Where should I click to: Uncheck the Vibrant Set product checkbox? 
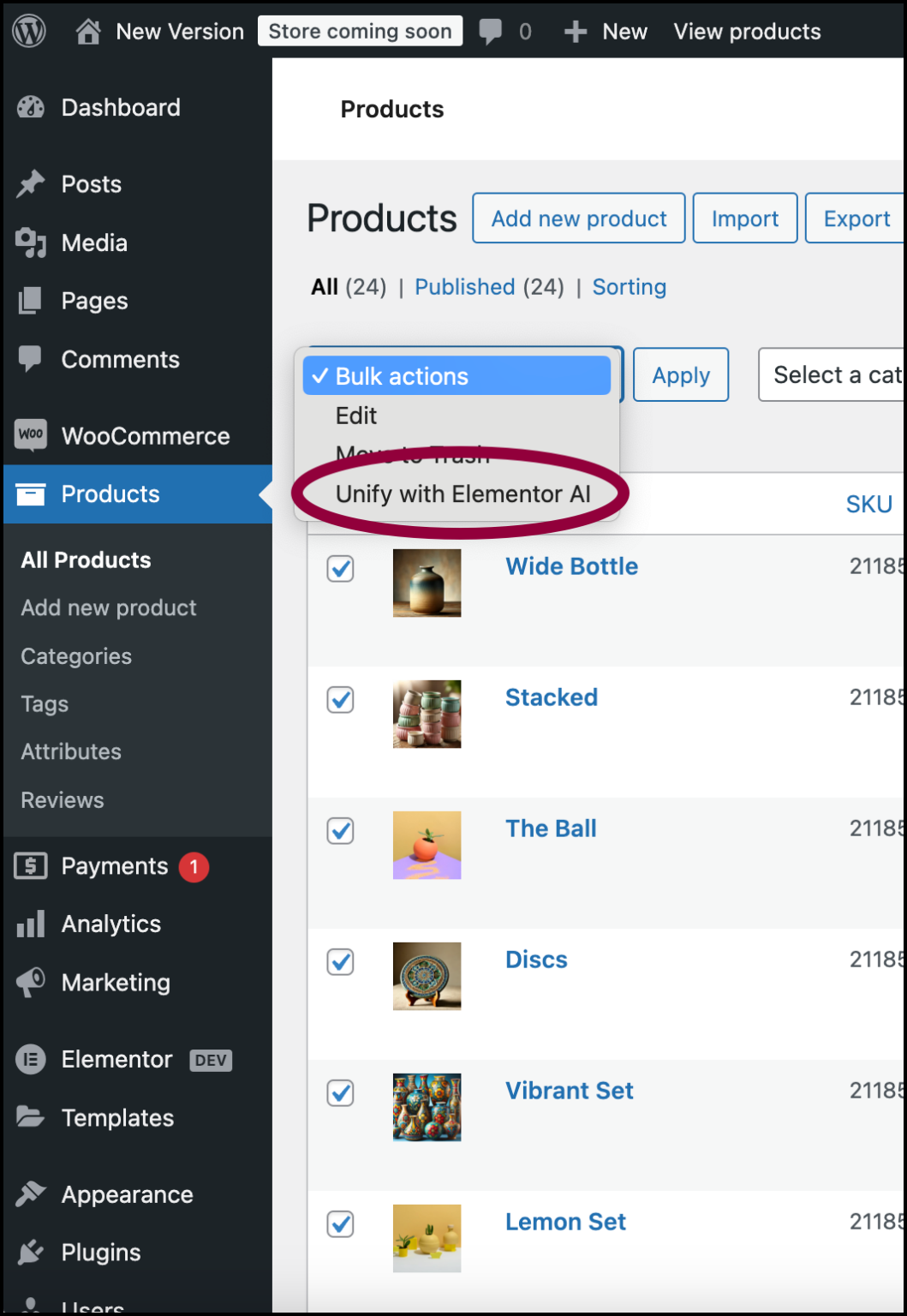pos(340,1093)
